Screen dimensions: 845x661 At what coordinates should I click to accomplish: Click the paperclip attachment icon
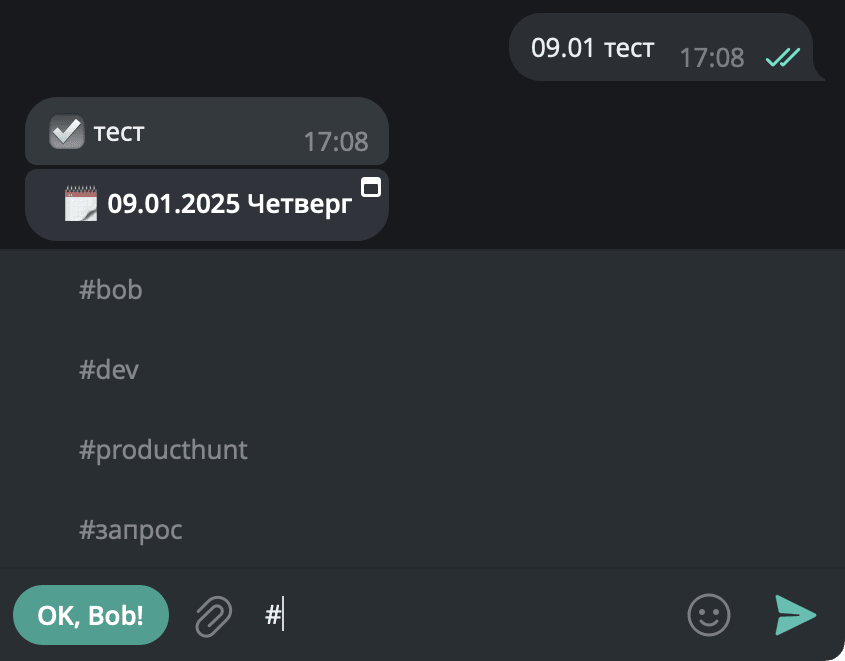[x=213, y=615]
